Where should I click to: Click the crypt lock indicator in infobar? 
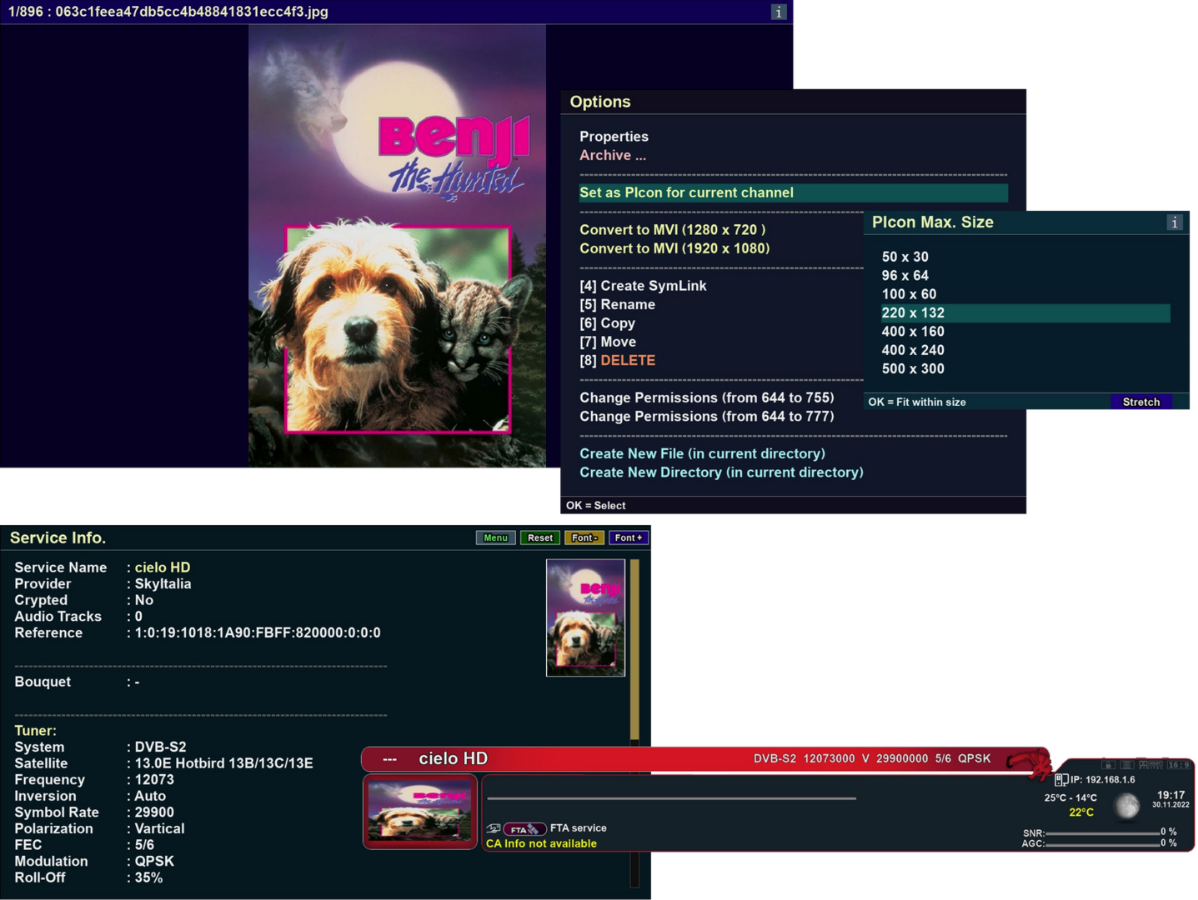(1108, 765)
